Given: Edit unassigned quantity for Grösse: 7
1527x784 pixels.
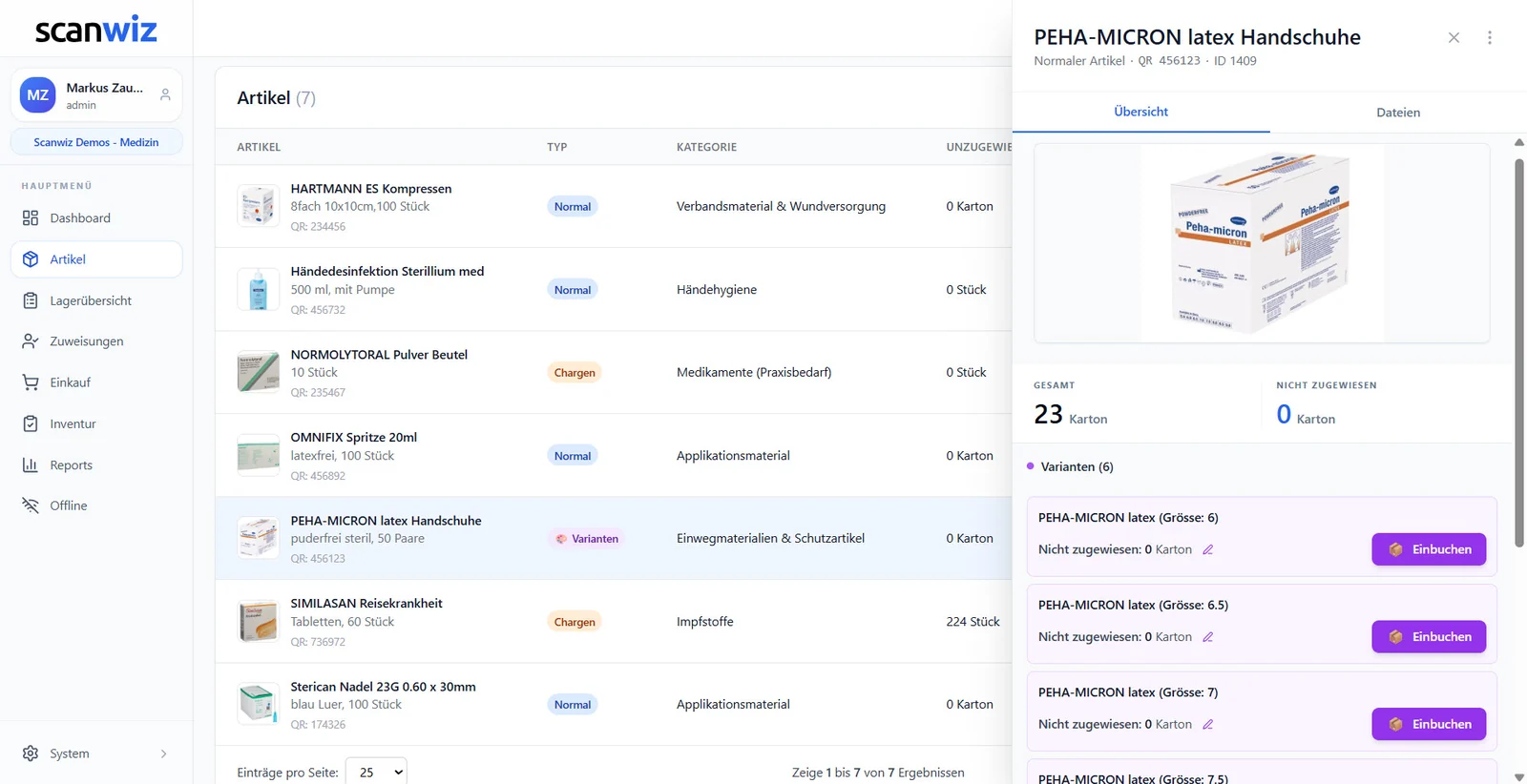Looking at the screenshot, I should point(1208,725).
